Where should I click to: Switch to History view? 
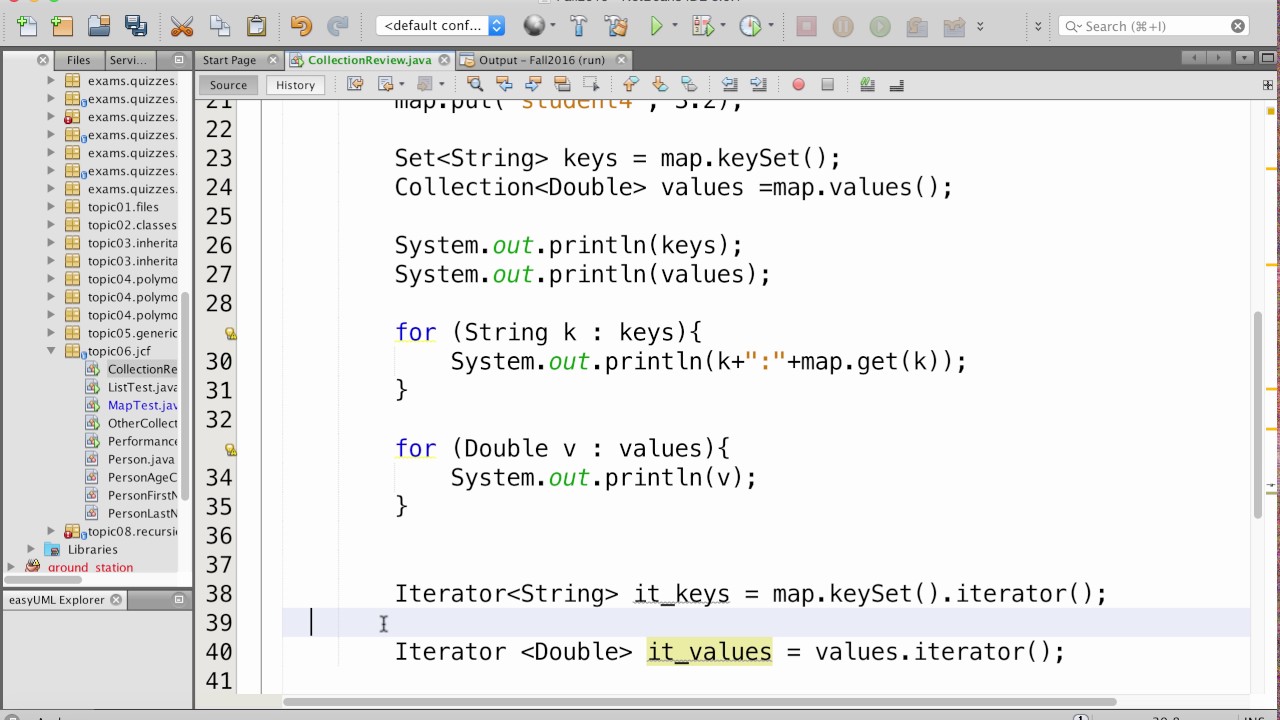(x=295, y=85)
